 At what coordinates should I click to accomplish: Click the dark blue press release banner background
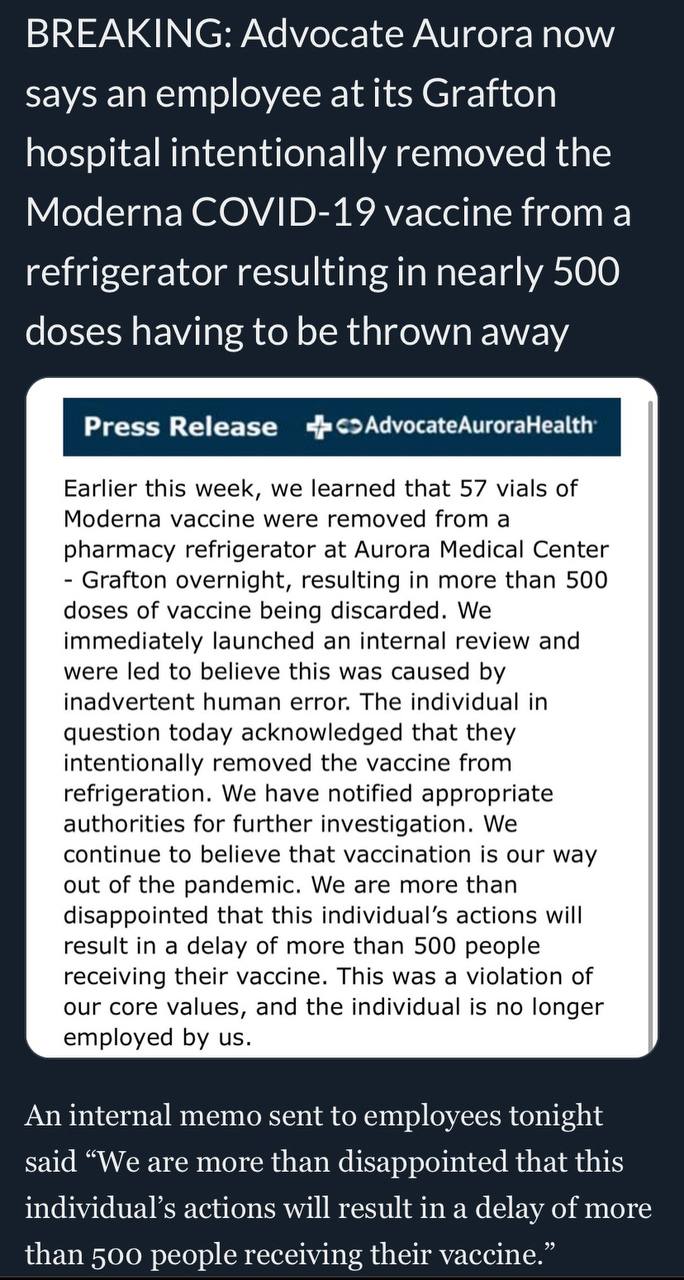coord(342,427)
